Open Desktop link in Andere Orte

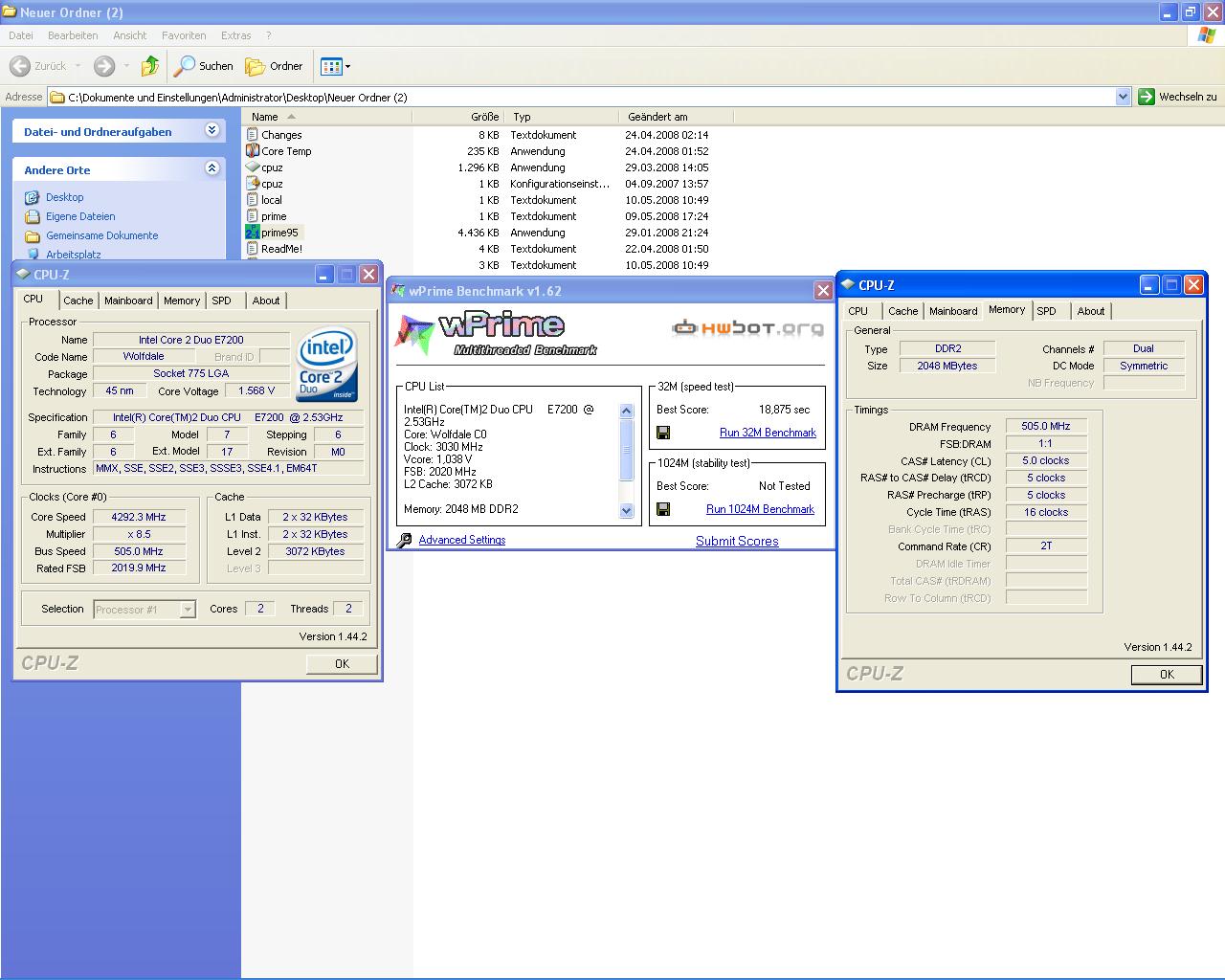pyautogui.click(x=64, y=197)
